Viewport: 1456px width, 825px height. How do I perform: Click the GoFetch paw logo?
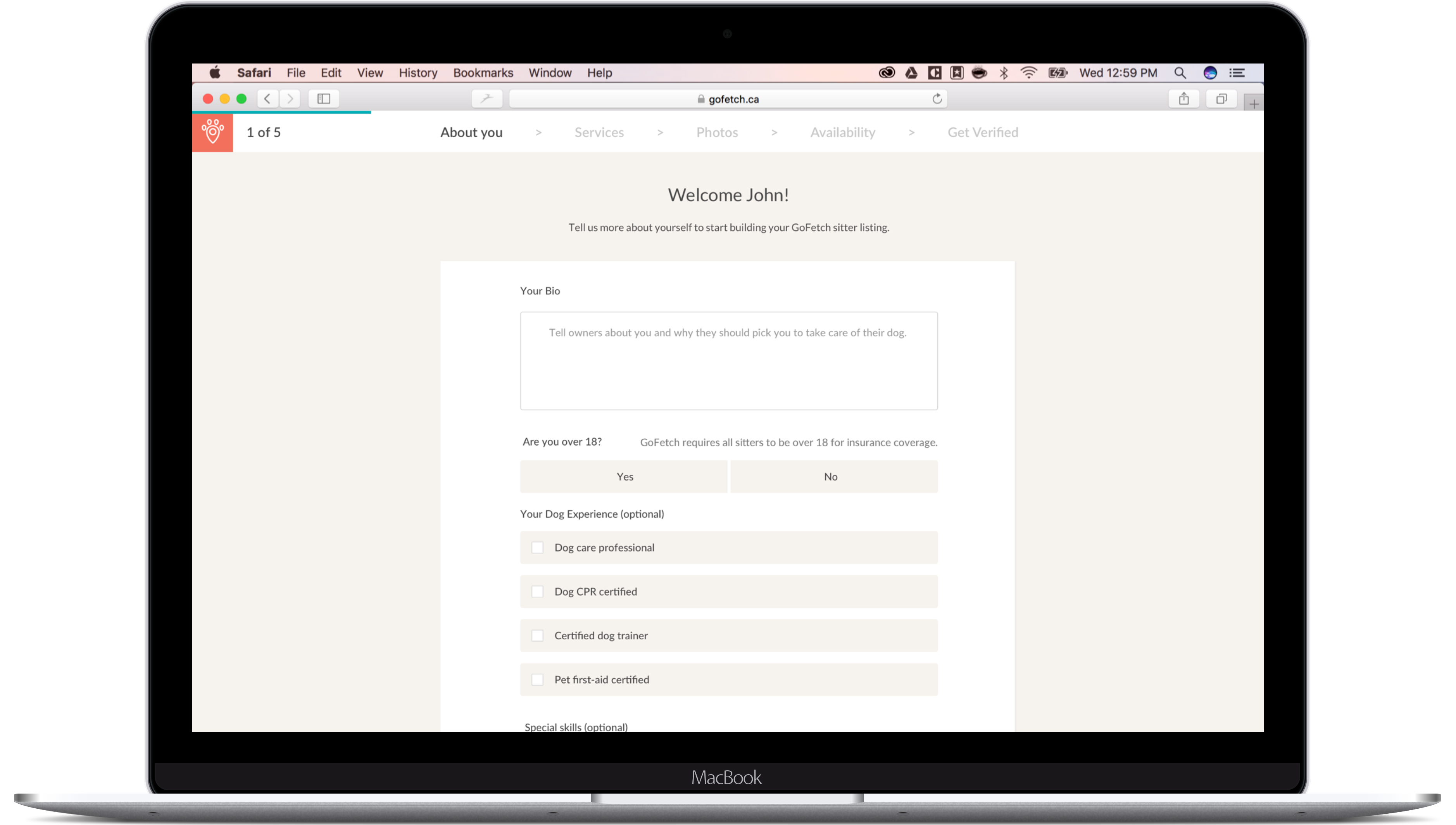tap(212, 132)
